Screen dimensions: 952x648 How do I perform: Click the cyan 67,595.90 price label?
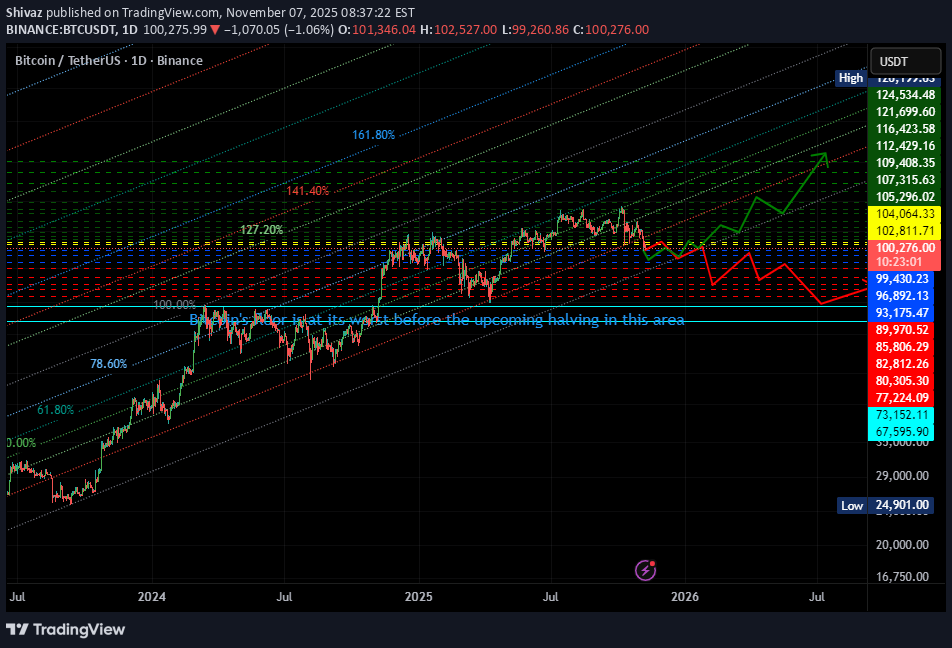902,432
